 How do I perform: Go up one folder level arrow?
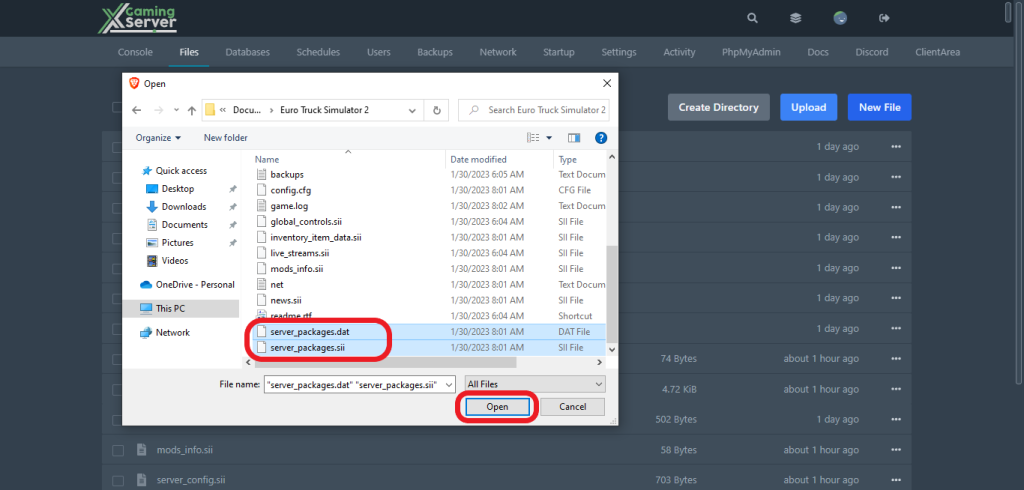(191, 110)
